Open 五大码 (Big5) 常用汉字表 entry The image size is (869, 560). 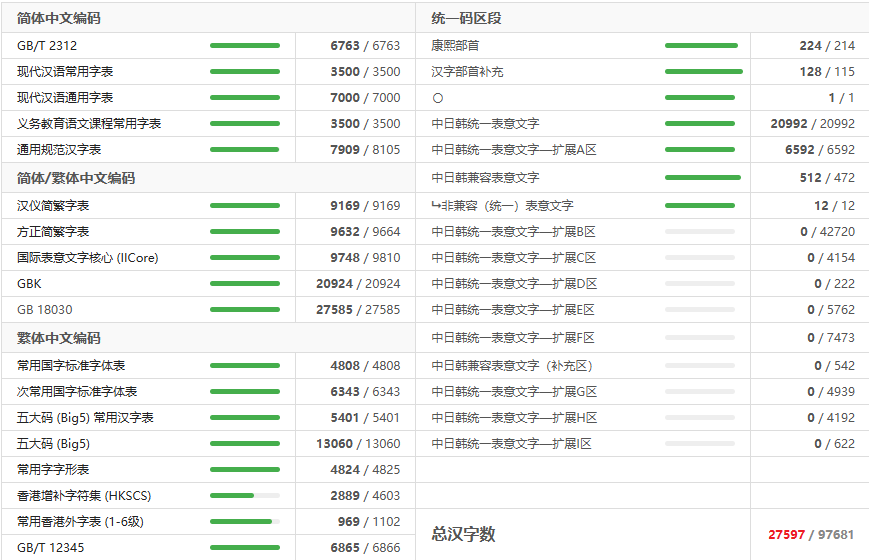(85, 418)
